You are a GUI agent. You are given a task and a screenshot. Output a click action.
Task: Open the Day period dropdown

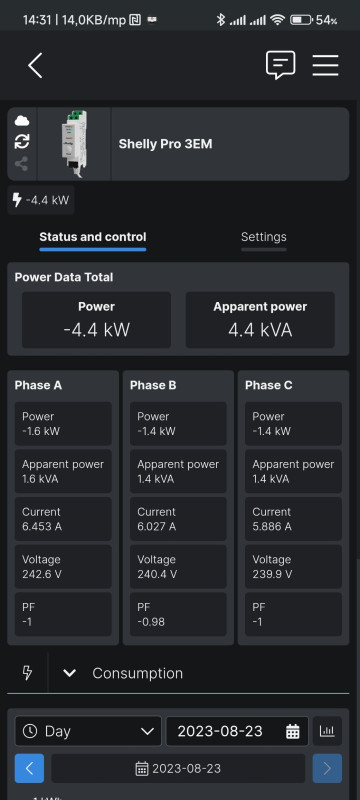[x=88, y=731]
